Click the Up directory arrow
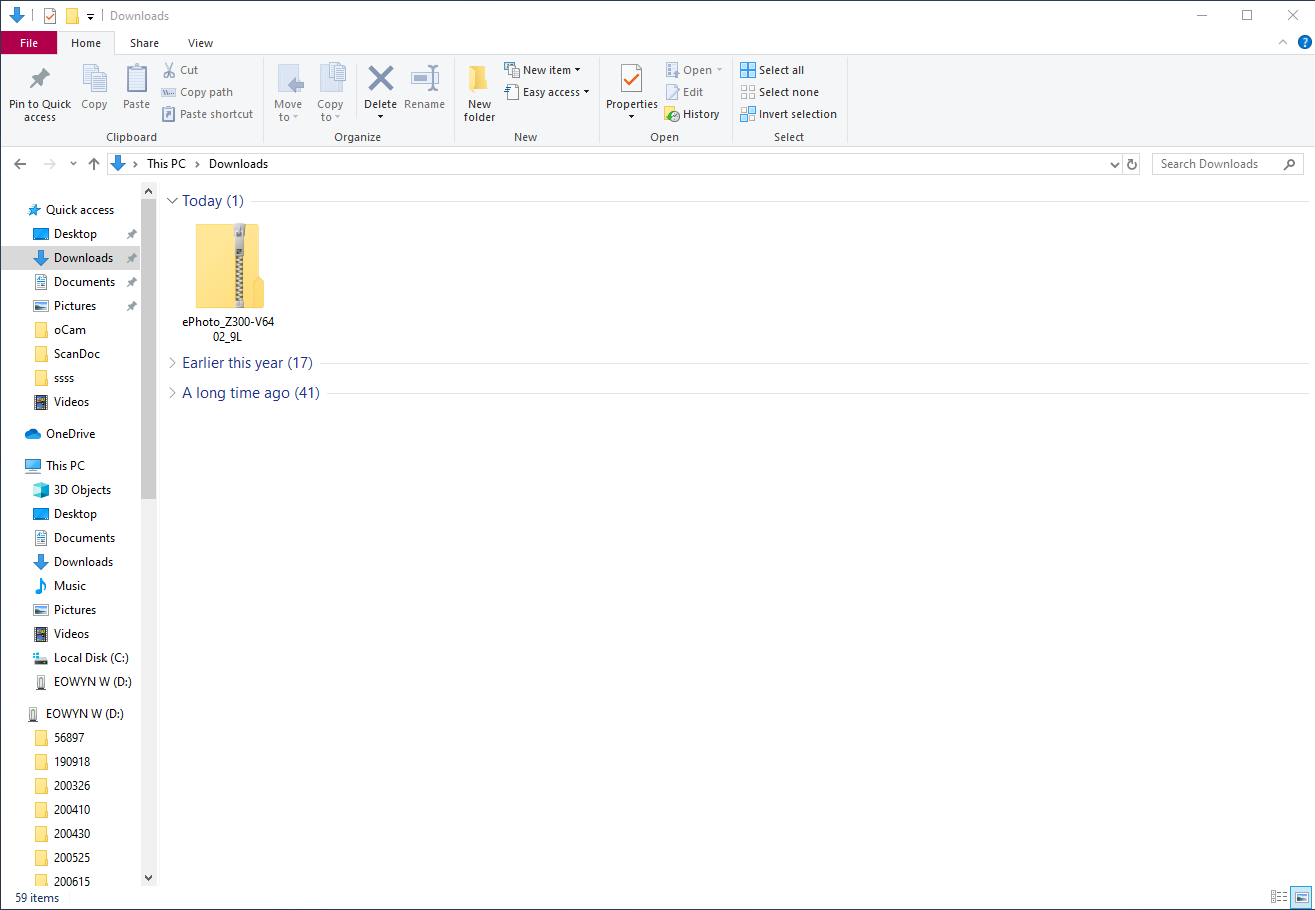The width and height of the screenshot is (1315, 910). click(x=94, y=164)
